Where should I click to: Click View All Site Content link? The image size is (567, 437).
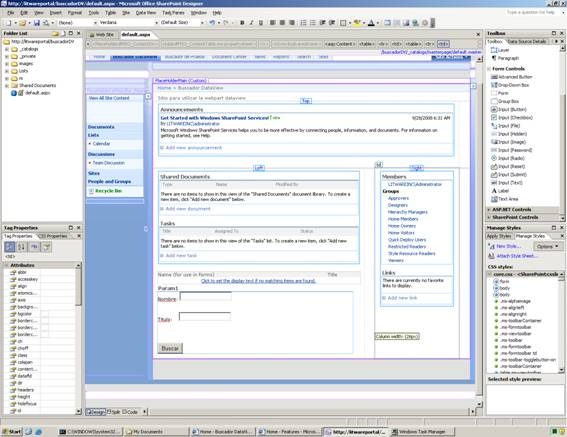pyautogui.click(x=109, y=98)
